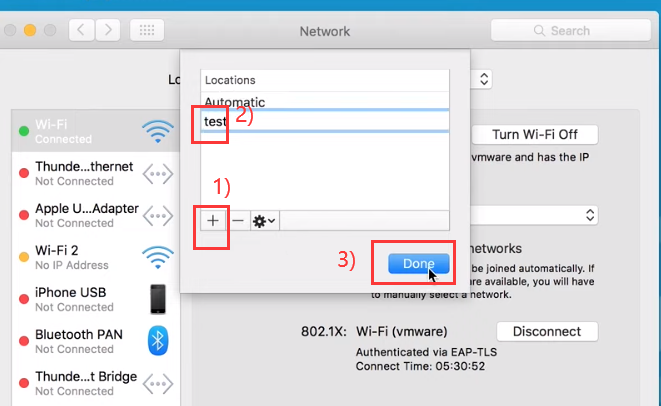The height and width of the screenshot is (406, 661).
Task: Select the Automatic location entry
Action: coord(325,102)
